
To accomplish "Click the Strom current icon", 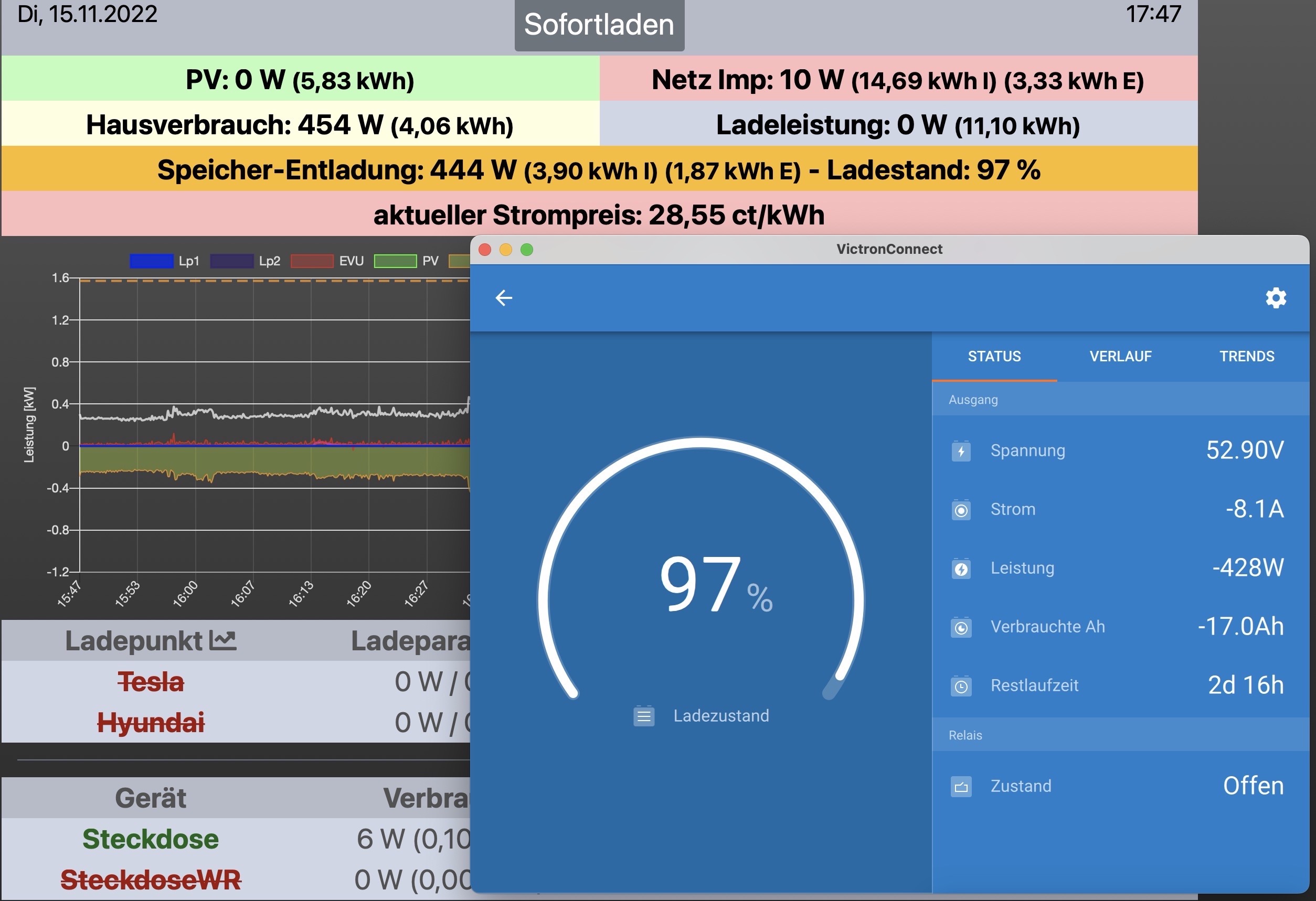I will (x=961, y=510).
